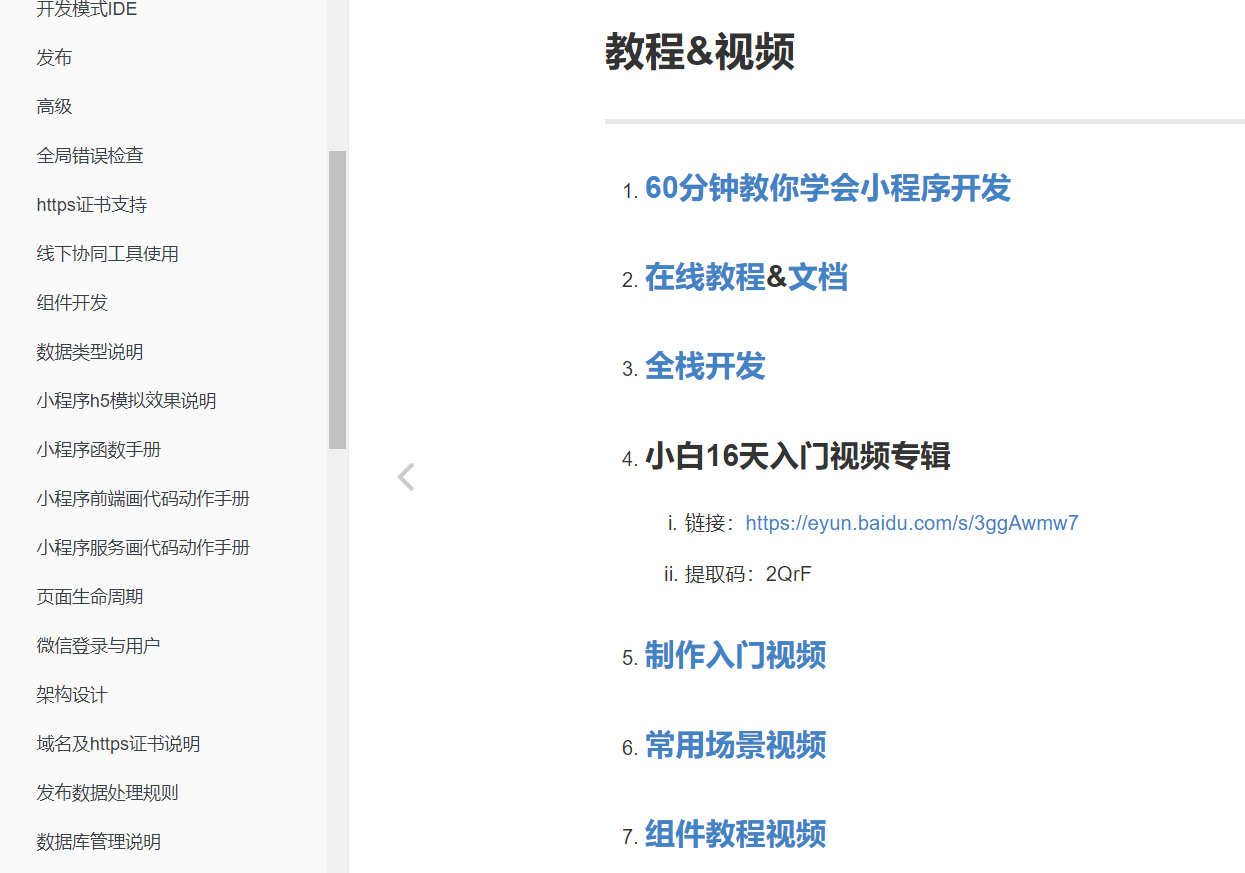Open the 在线教程 link
Screen dimensions: 1245x873
coord(704,277)
